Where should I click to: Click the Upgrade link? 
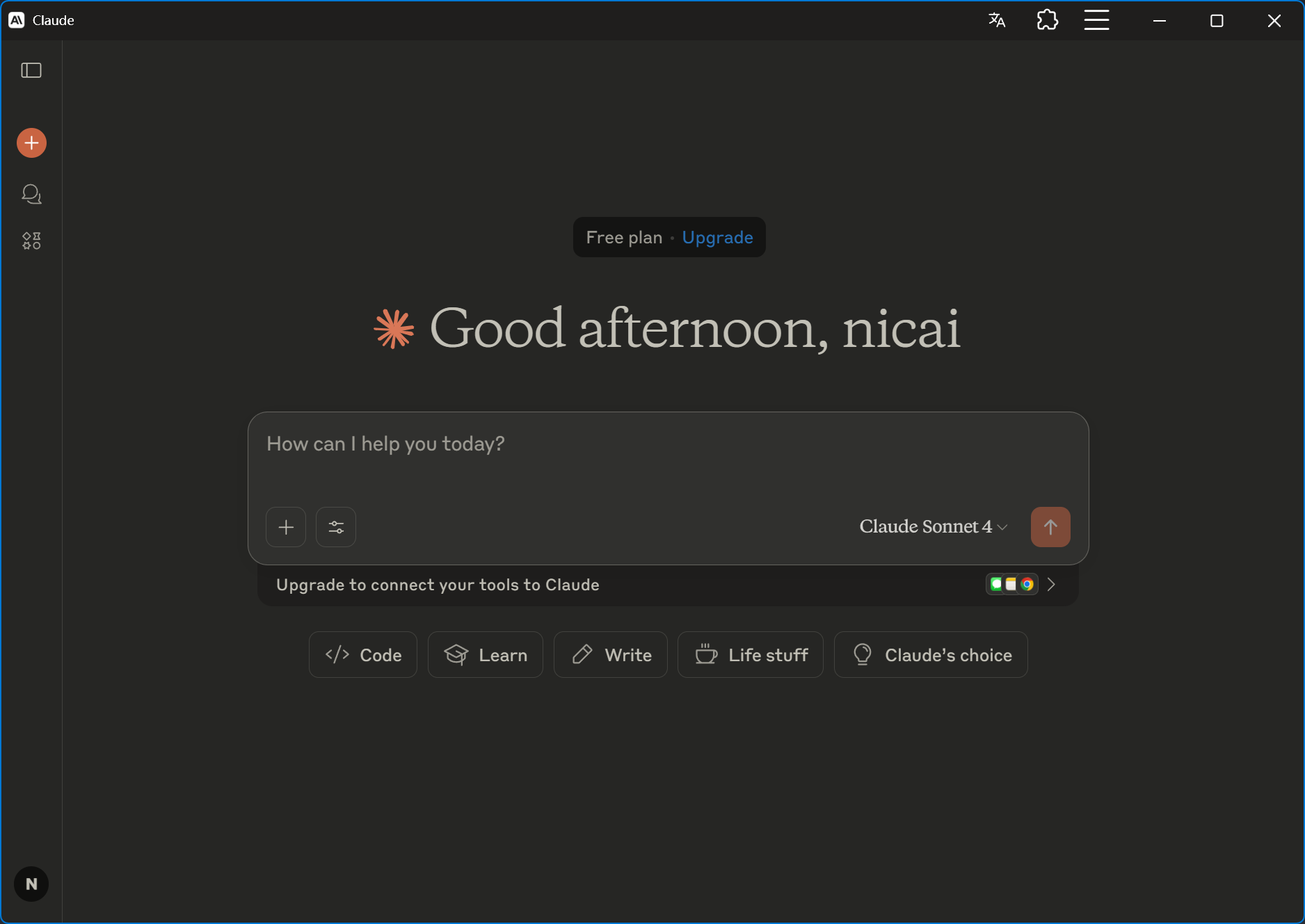pos(718,238)
